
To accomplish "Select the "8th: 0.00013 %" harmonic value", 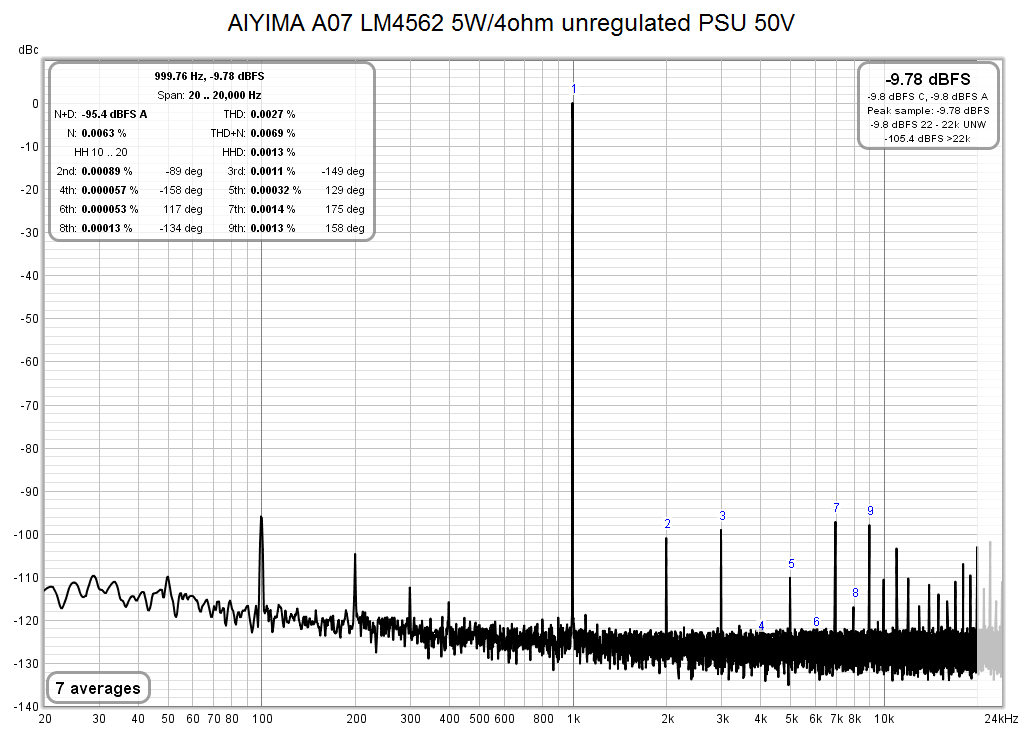I will click(95, 228).
